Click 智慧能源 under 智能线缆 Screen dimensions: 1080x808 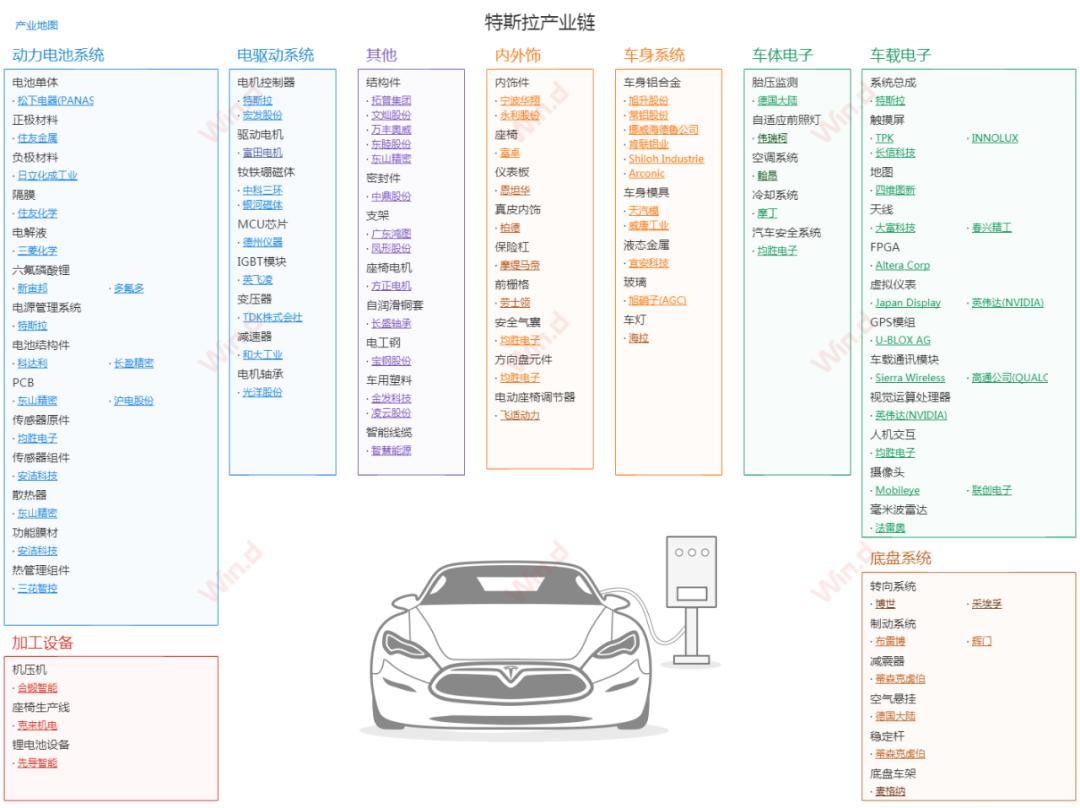[x=391, y=451]
